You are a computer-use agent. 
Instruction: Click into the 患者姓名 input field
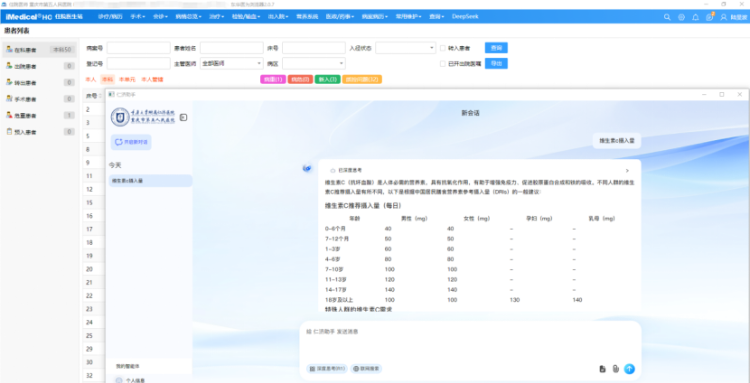pyautogui.click(x=232, y=48)
